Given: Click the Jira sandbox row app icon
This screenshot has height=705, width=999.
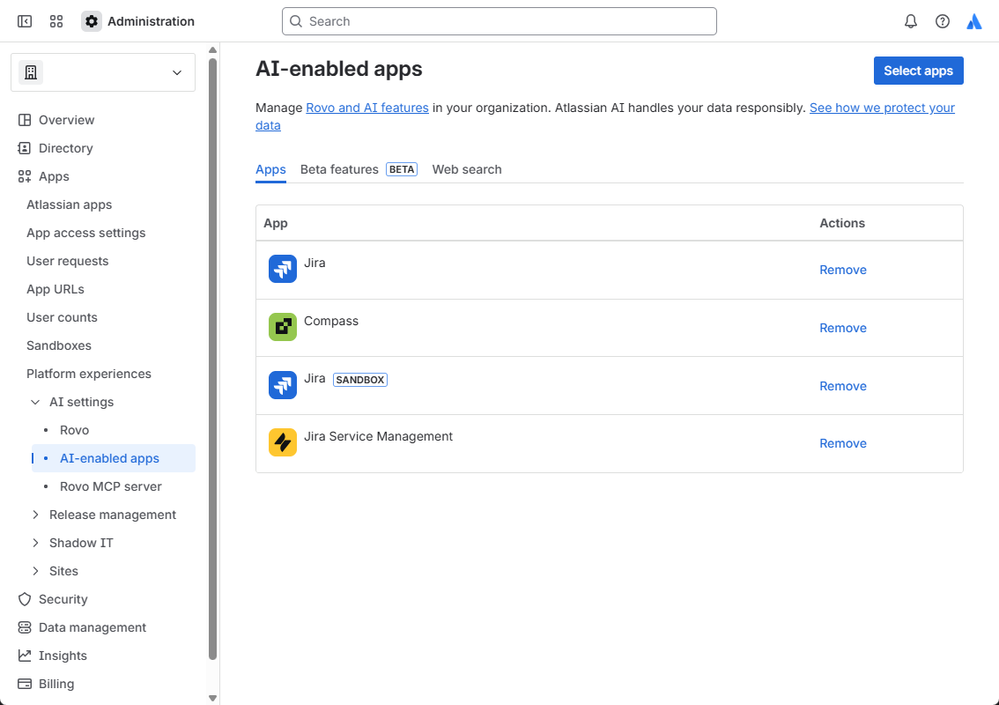Looking at the screenshot, I should coord(282,385).
